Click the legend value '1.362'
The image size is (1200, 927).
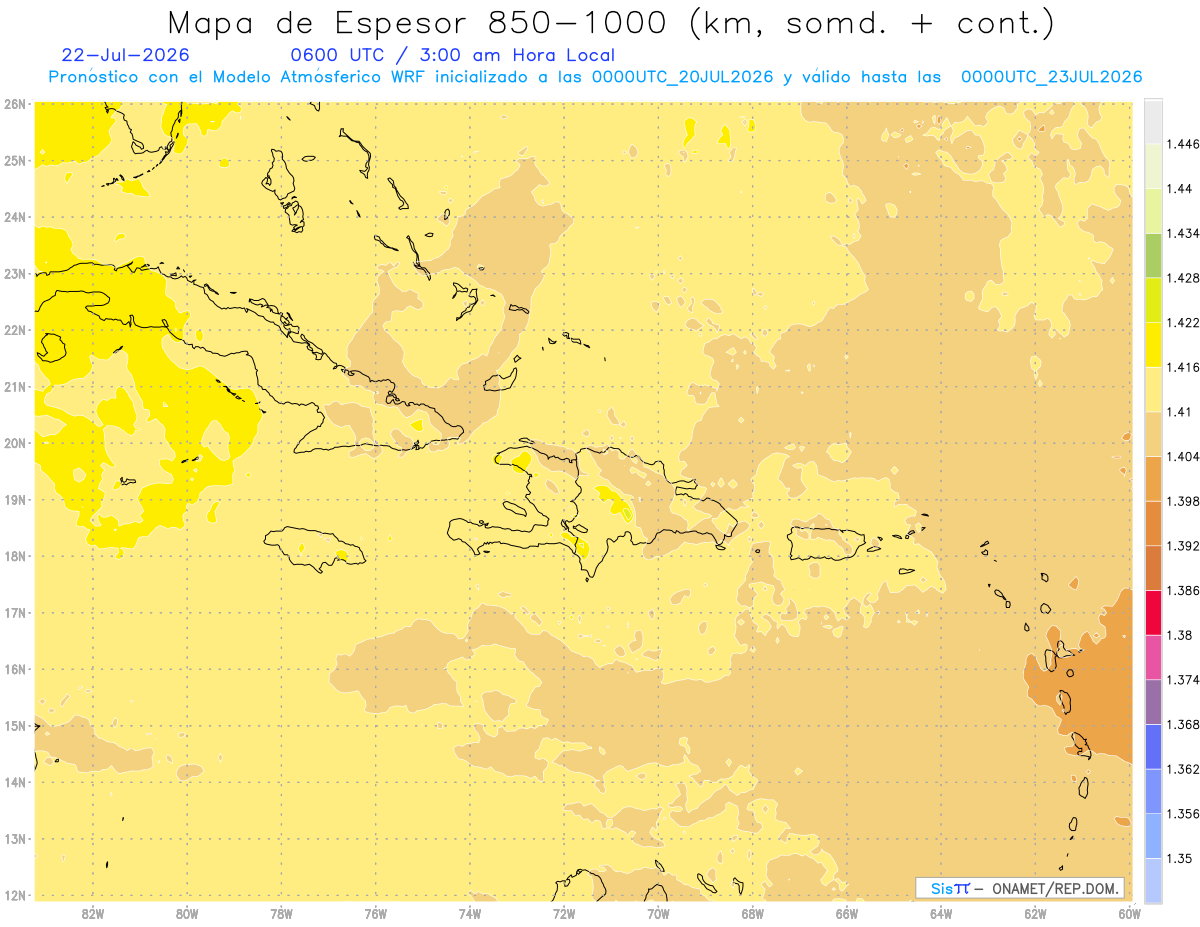pos(1182,769)
